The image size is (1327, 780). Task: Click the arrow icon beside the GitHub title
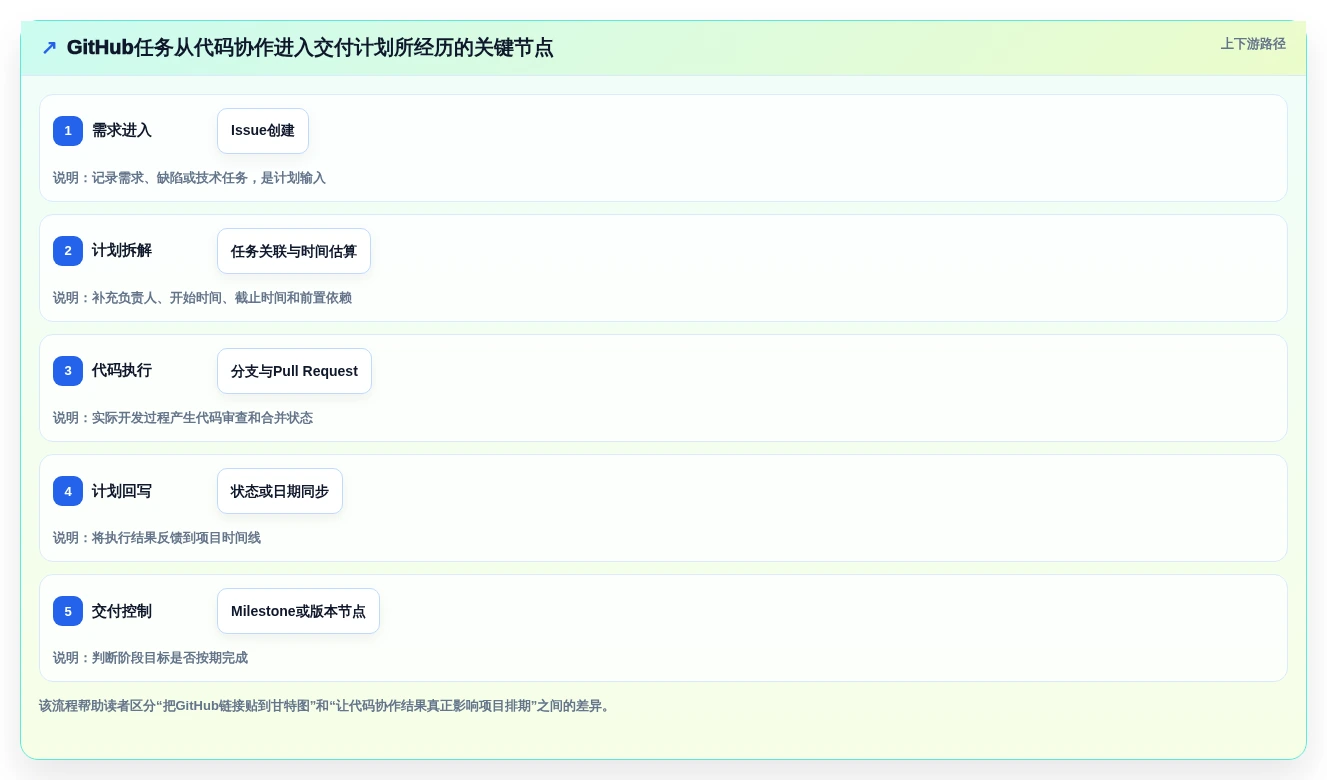pyautogui.click(x=49, y=48)
